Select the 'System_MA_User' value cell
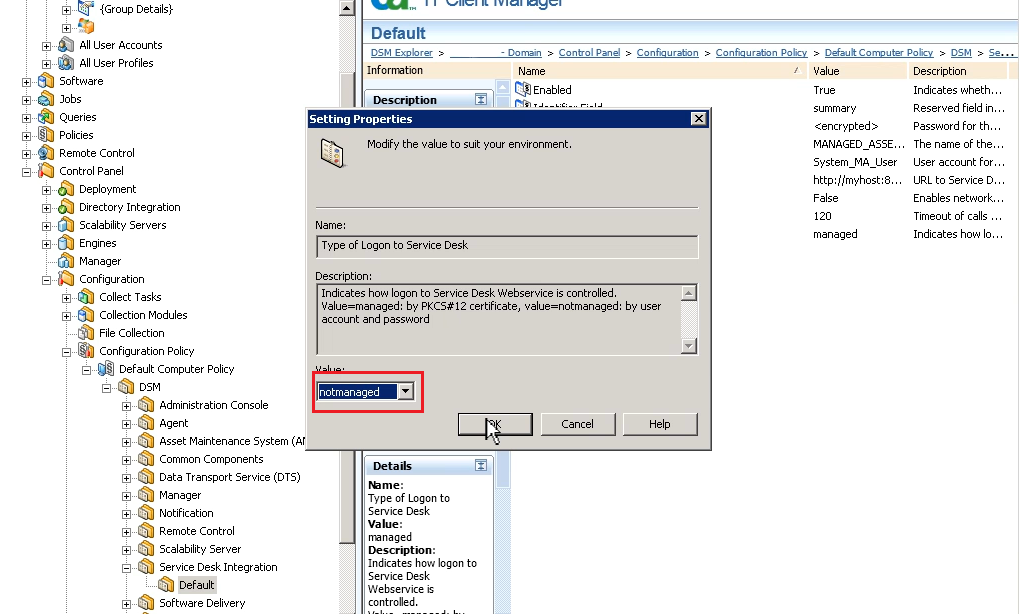 coord(855,162)
